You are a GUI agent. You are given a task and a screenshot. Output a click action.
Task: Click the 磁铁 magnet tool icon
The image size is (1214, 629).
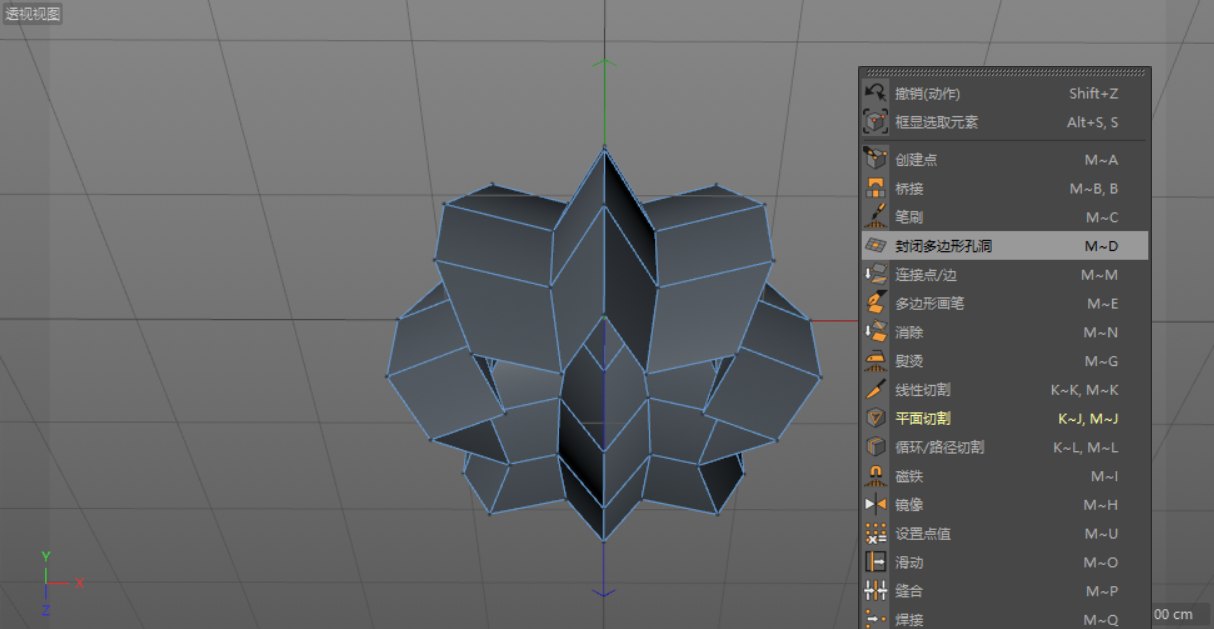pyautogui.click(x=875, y=476)
